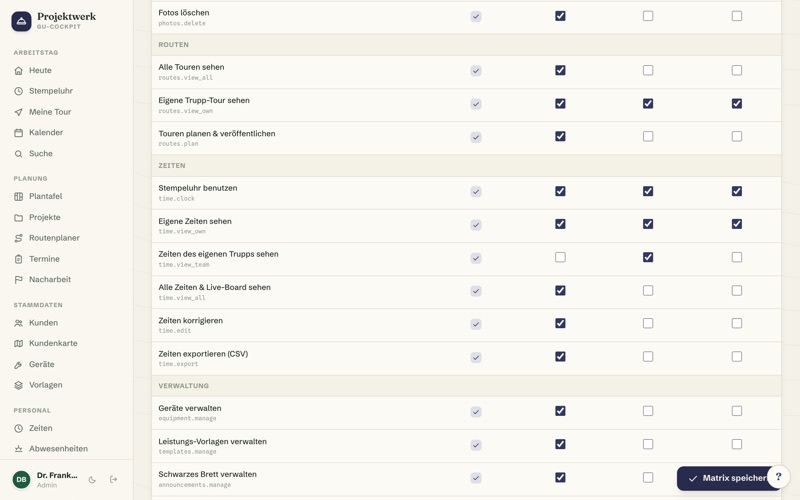Click the Kalender icon in sidebar
The height and width of the screenshot is (500, 800).
click(x=18, y=133)
